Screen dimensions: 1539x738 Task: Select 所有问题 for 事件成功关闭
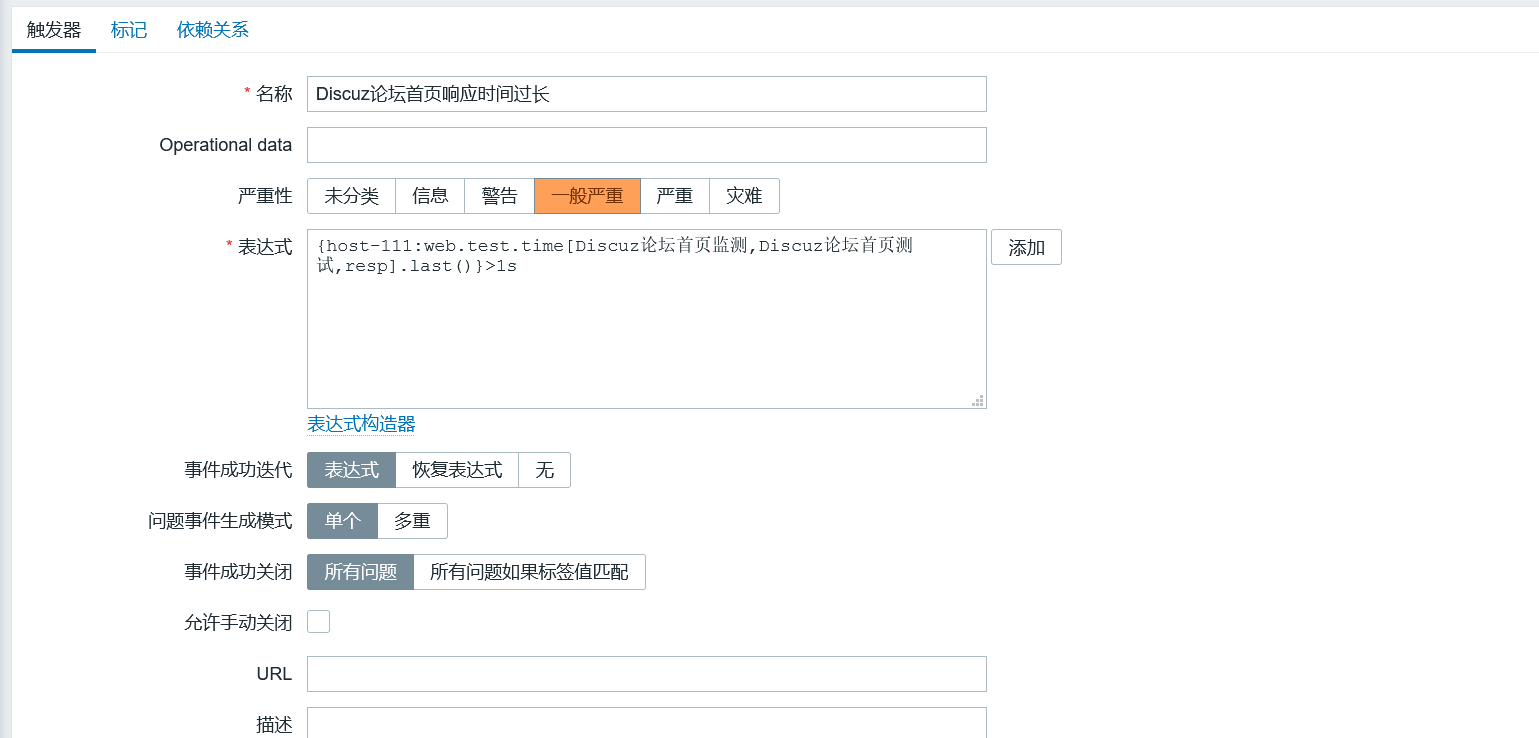360,572
